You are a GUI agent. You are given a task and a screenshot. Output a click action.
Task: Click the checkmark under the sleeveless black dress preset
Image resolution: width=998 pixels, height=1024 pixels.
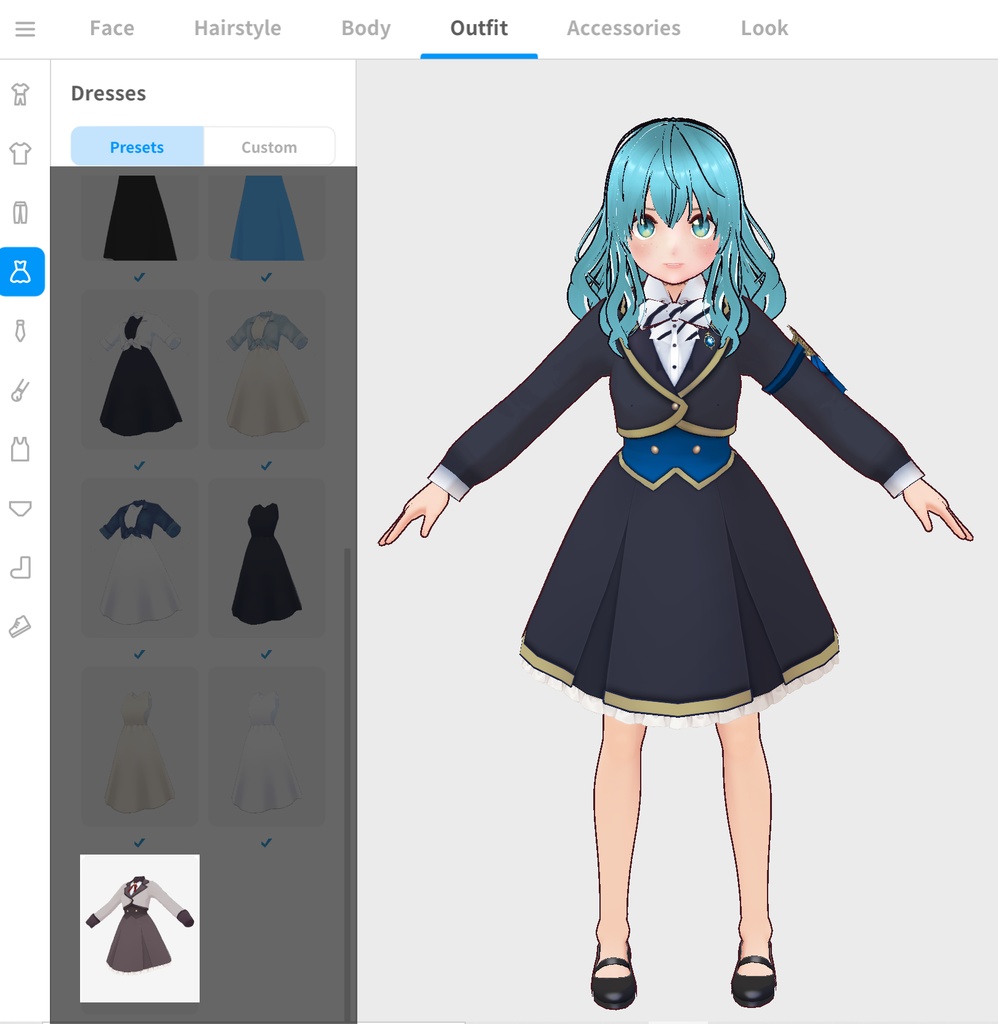[x=265, y=654]
